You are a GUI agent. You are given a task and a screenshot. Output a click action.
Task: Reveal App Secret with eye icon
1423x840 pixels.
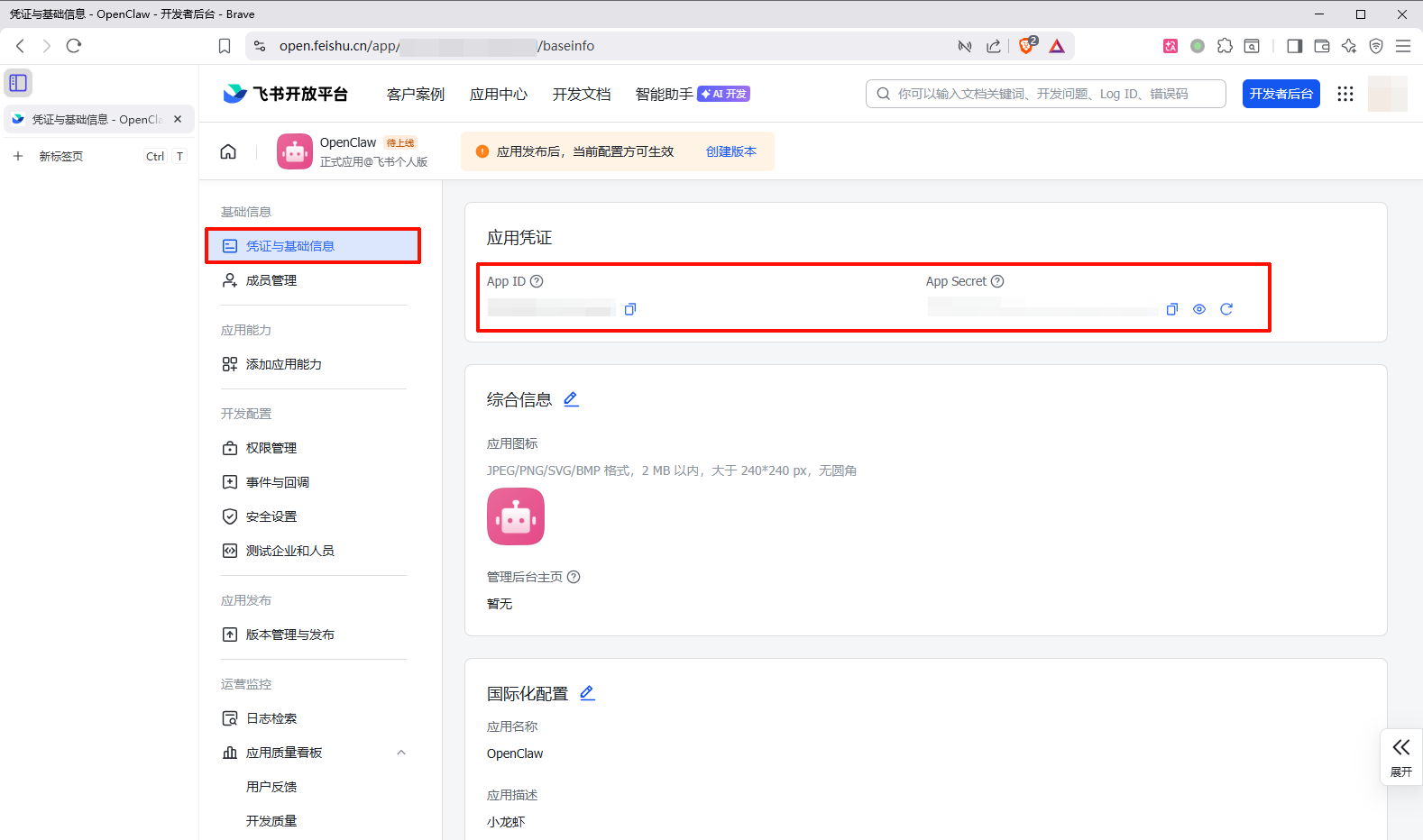click(x=1198, y=309)
